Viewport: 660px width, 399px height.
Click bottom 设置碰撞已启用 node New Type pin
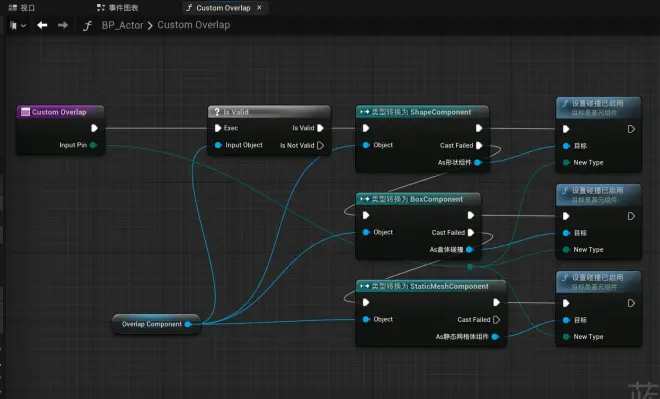coord(566,337)
